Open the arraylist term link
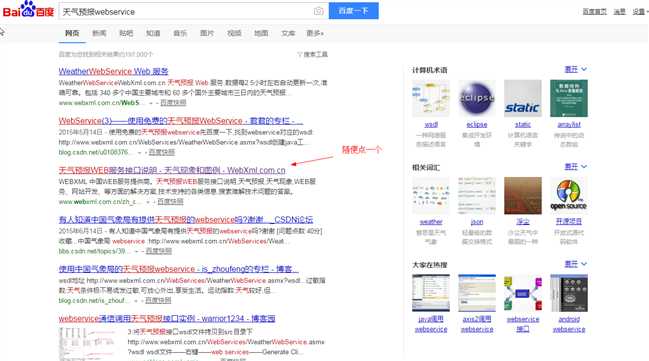Image resolution: width=649 pixels, height=361 pixels. point(569,124)
